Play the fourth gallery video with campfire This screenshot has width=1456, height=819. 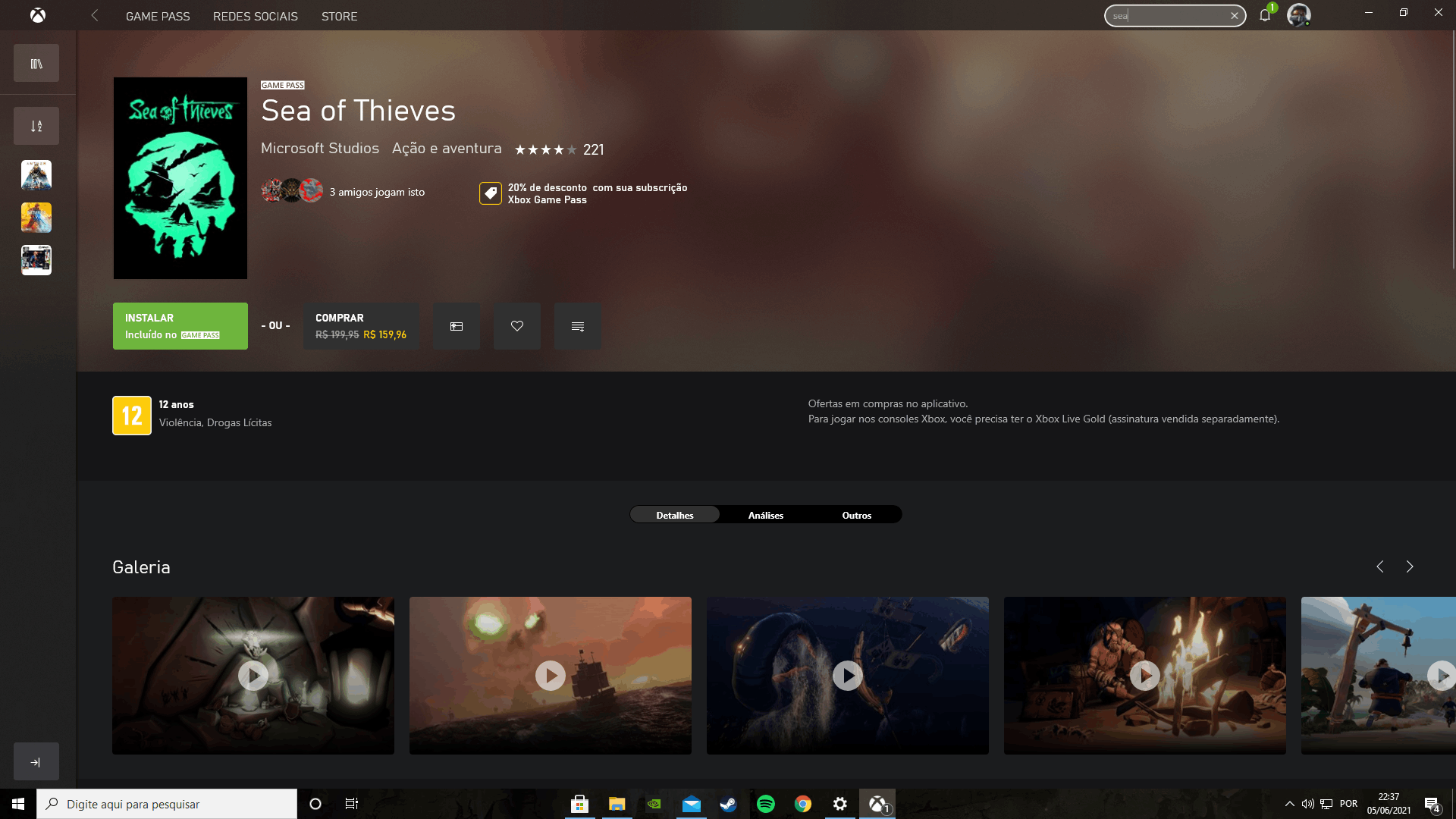pos(1145,675)
